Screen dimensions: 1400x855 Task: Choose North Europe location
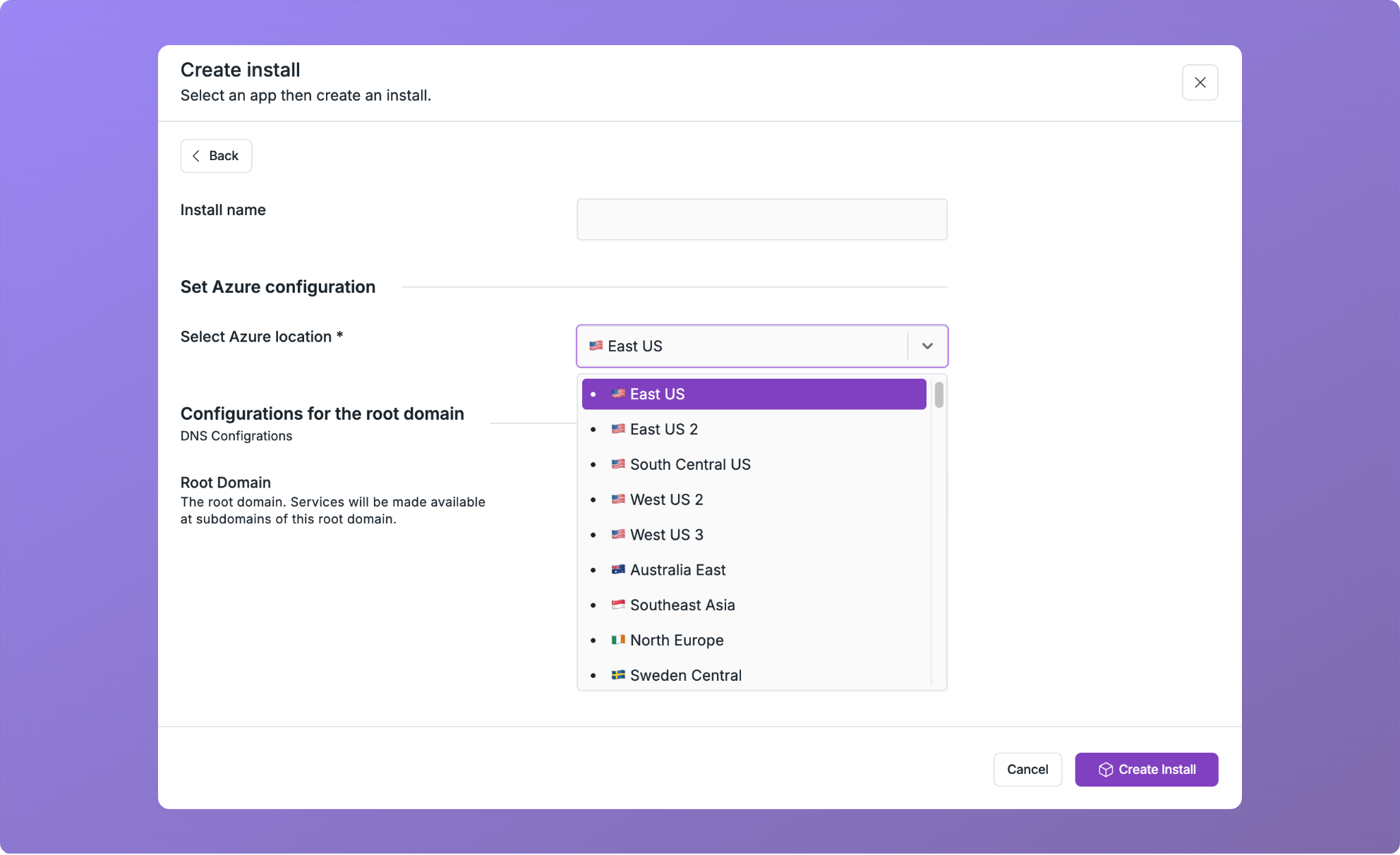pyautogui.click(x=754, y=641)
